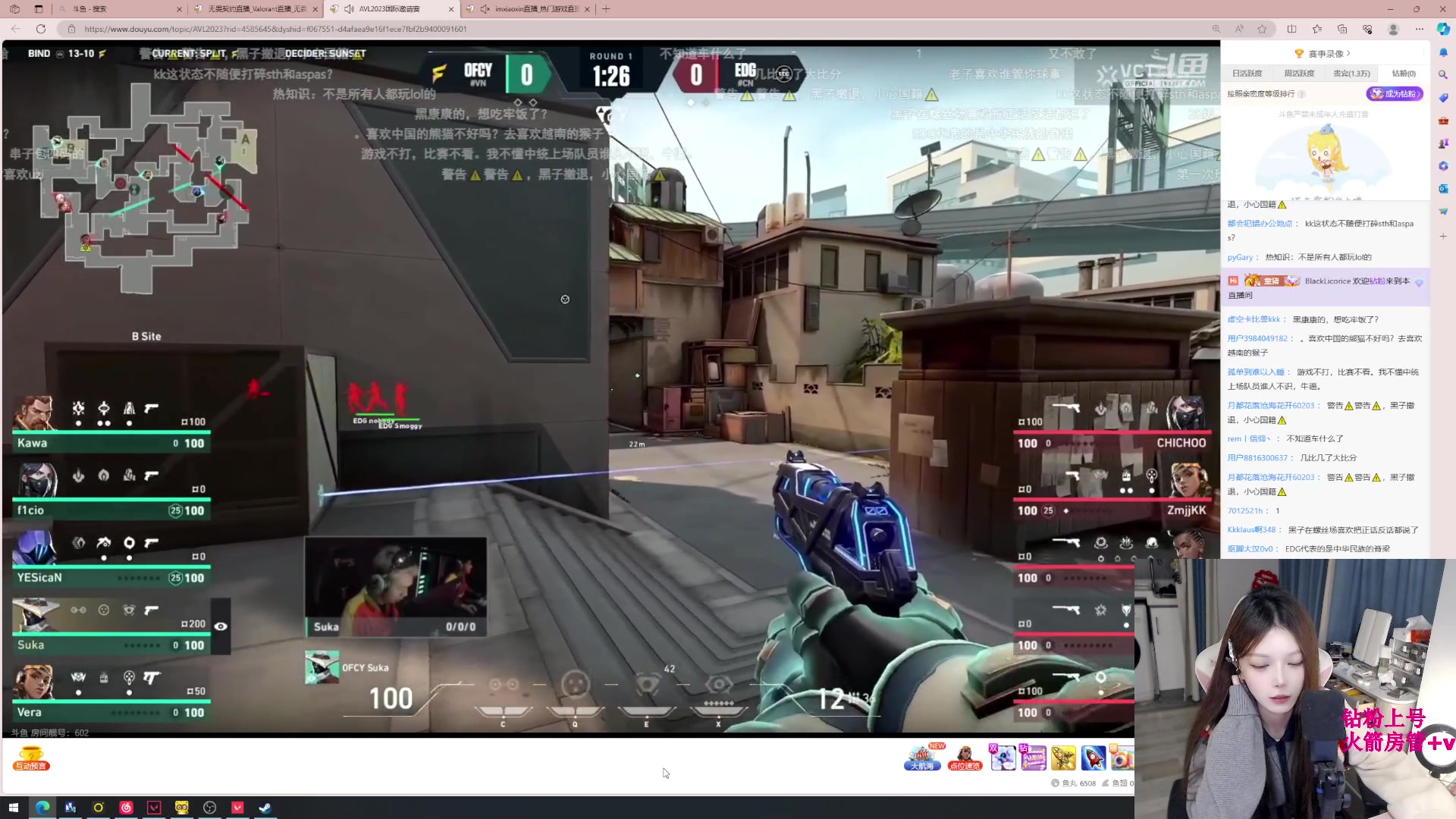Toggle the Suka spectator eye icon

pyautogui.click(x=221, y=626)
